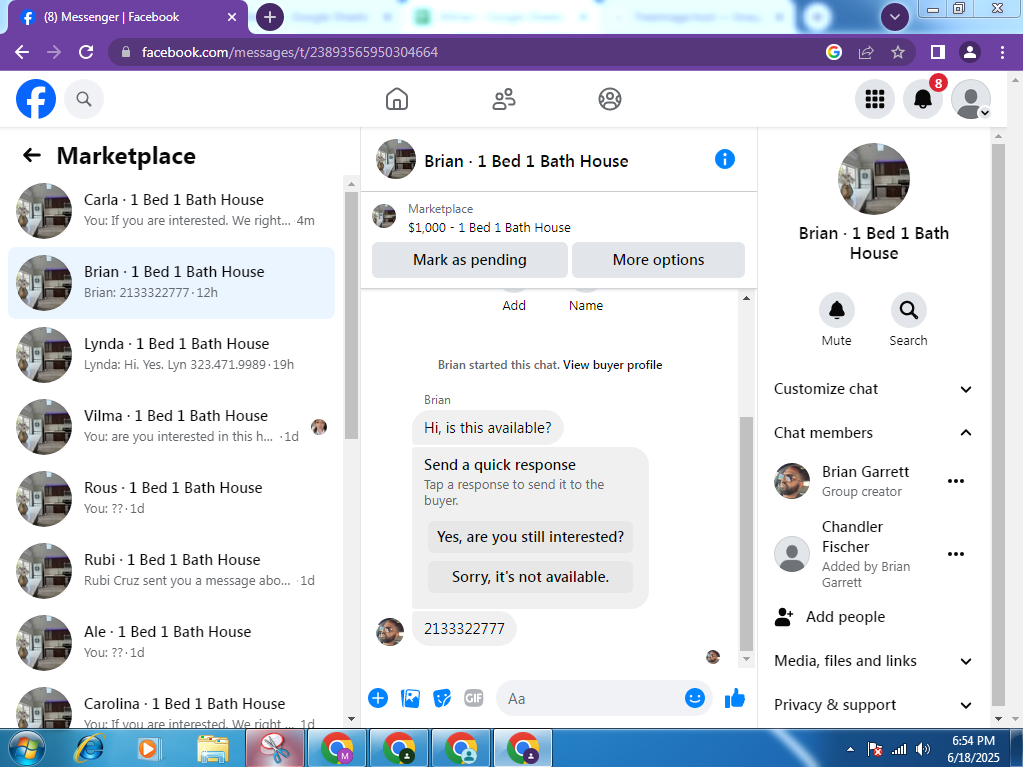
Task: Click the address bar URL
Action: click(290, 52)
